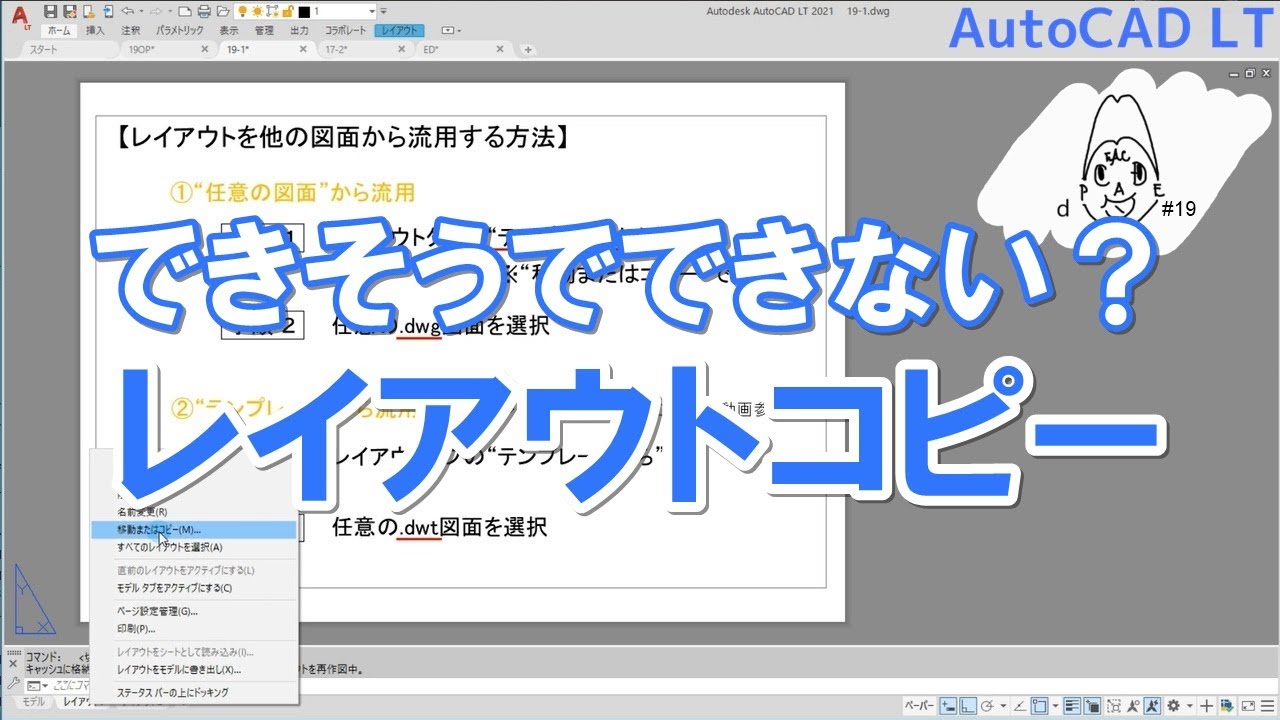The width and height of the screenshot is (1280, 720).
Task: Open the Customize Quick Access Toolbar dropdown
Action: coord(383,11)
